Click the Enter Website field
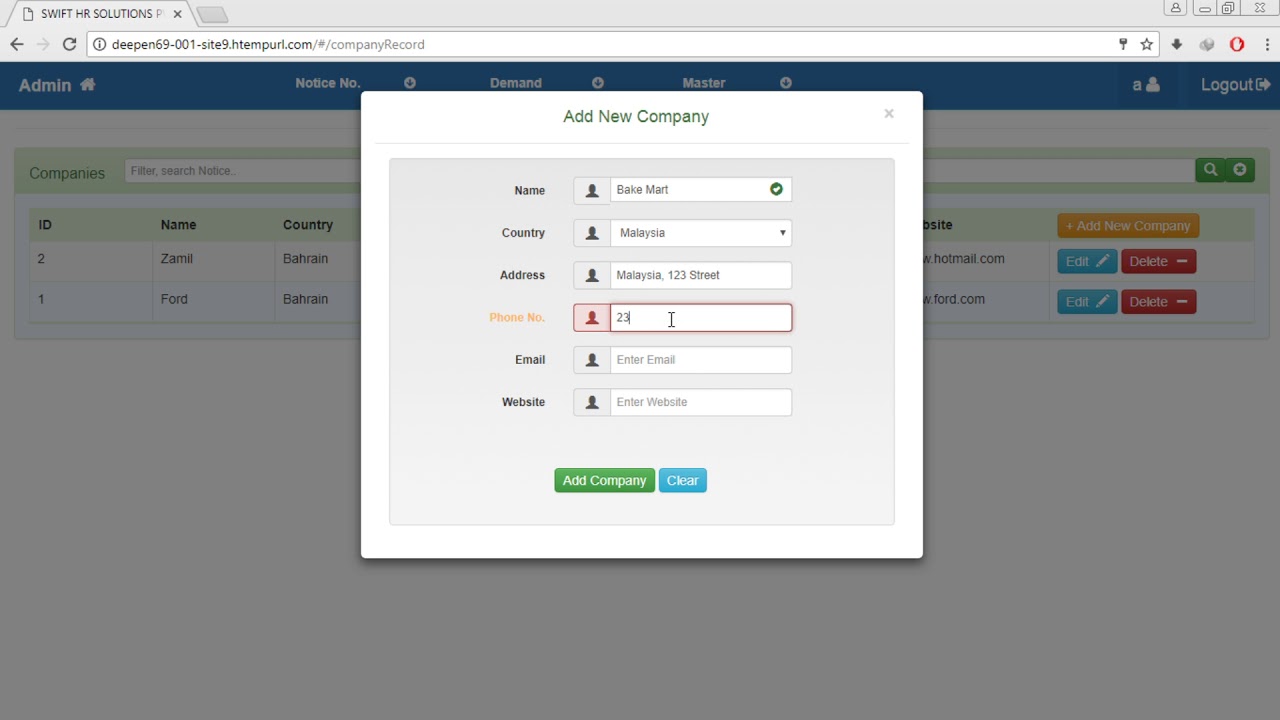 701,402
